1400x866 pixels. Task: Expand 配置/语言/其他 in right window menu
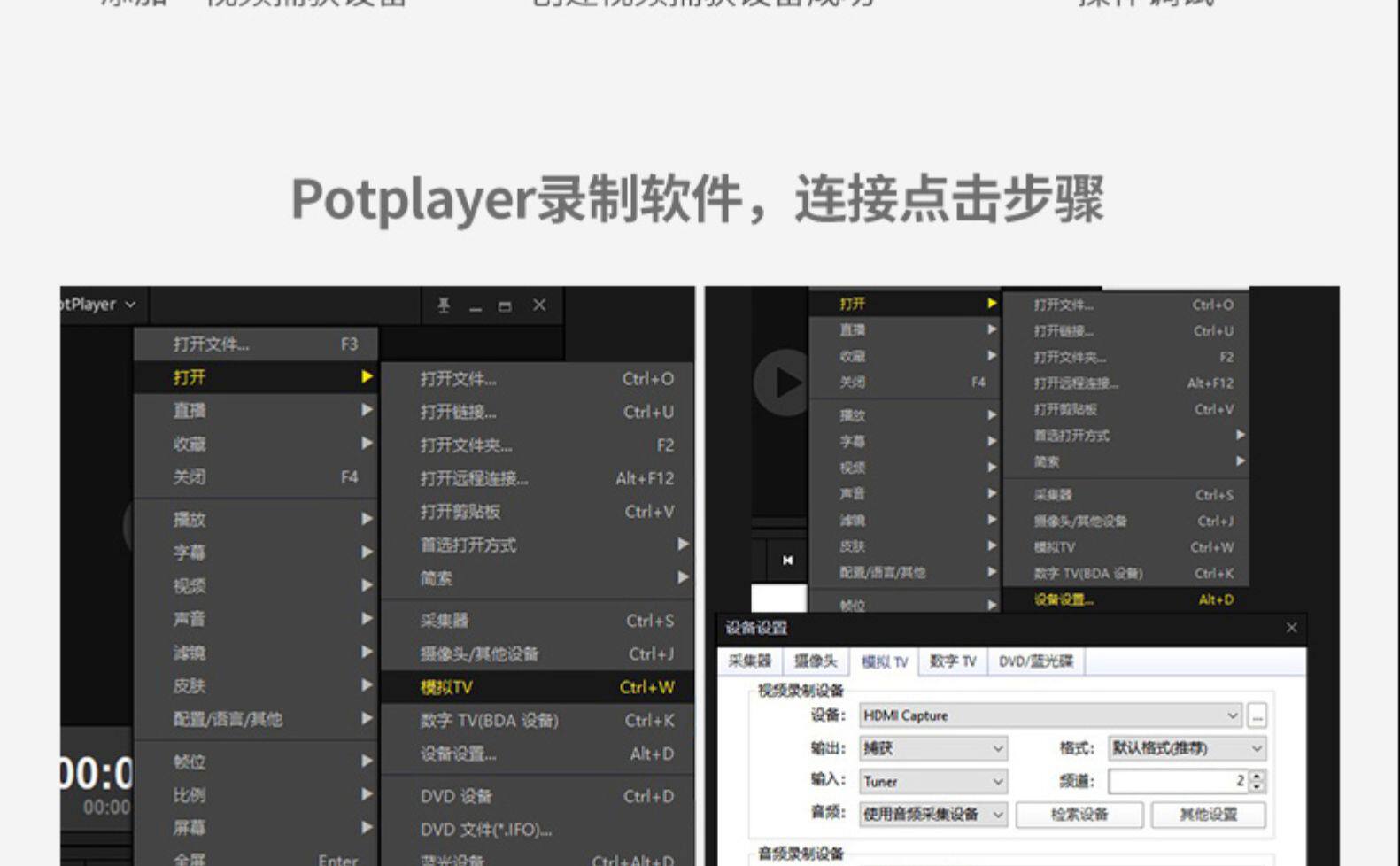tap(905, 572)
